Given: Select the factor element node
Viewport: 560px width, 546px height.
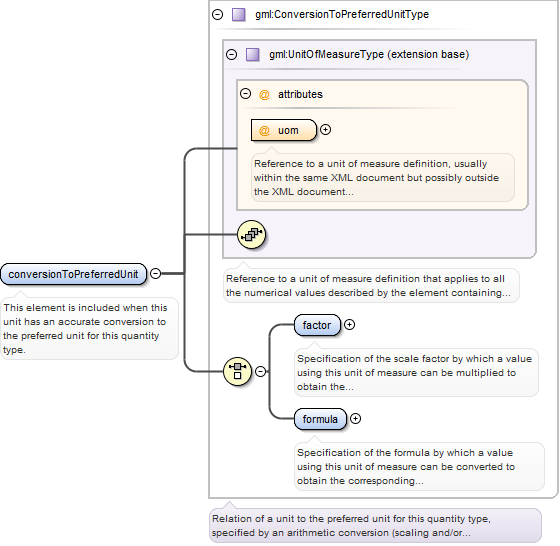Looking at the screenshot, I should tap(317, 325).
